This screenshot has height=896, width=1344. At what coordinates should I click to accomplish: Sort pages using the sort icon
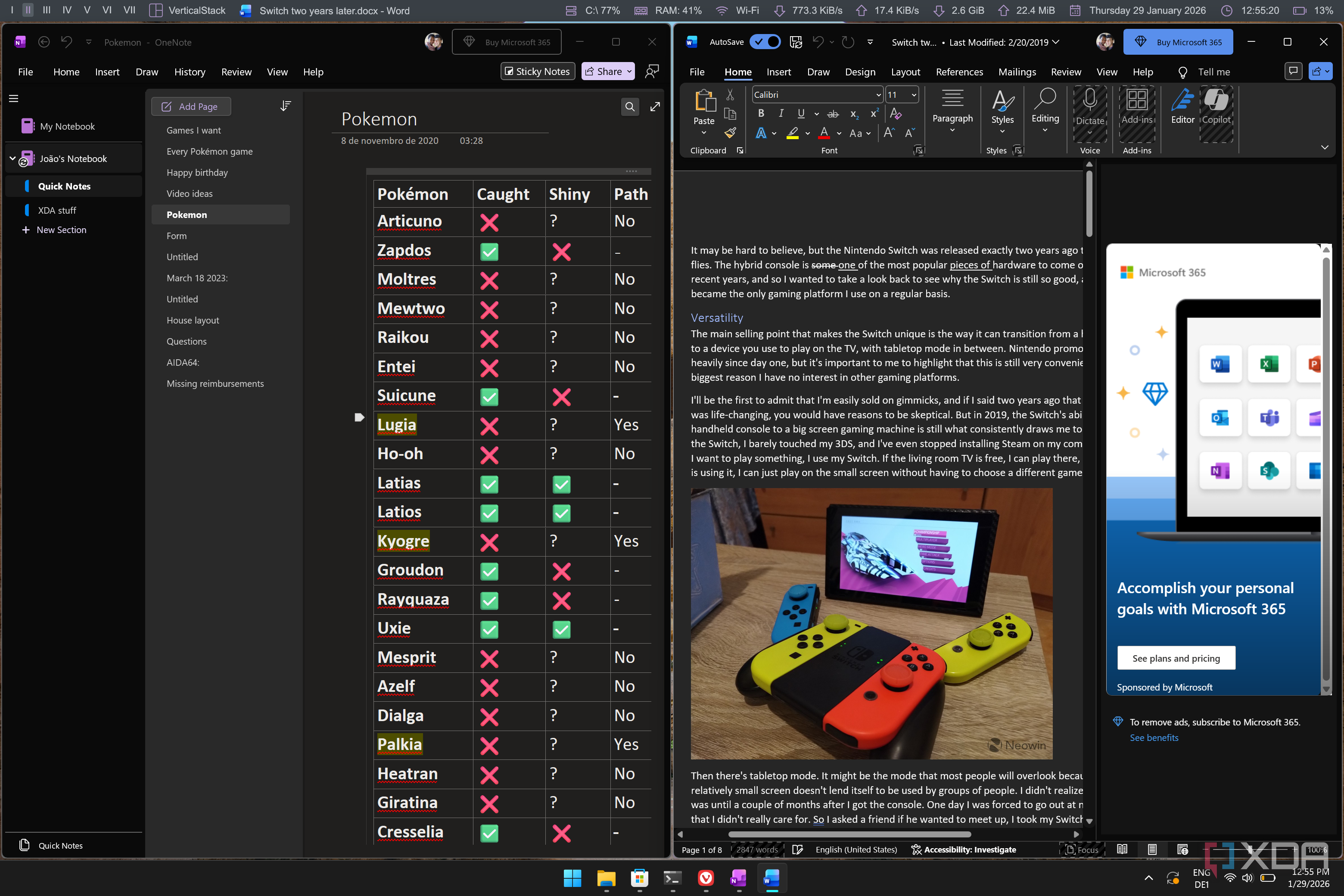pyautogui.click(x=285, y=106)
